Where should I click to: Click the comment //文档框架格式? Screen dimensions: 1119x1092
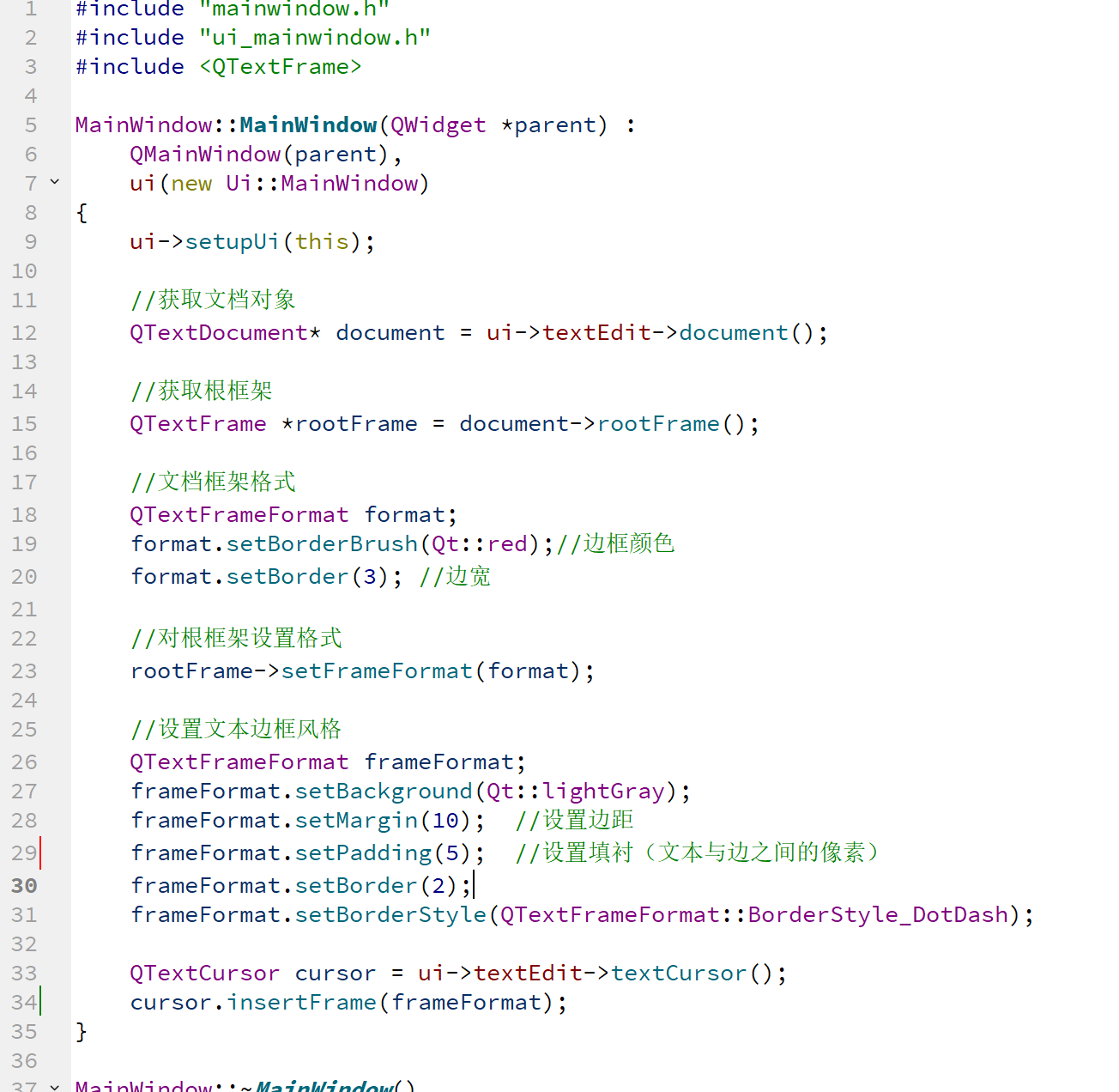pos(213,482)
